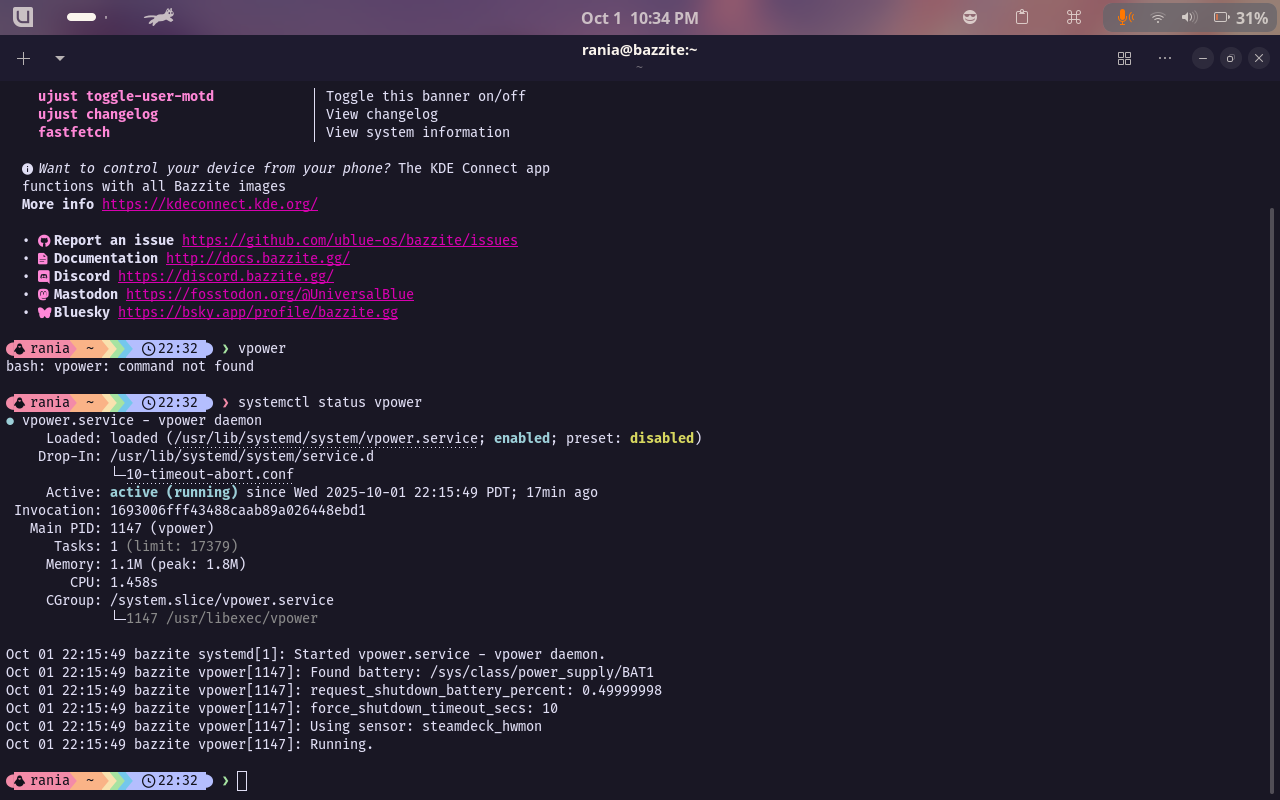The width and height of the screenshot is (1280, 800).
Task: Open the fosstodon UniversalBlue link
Action: pyautogui.click(x=270, y=294)
